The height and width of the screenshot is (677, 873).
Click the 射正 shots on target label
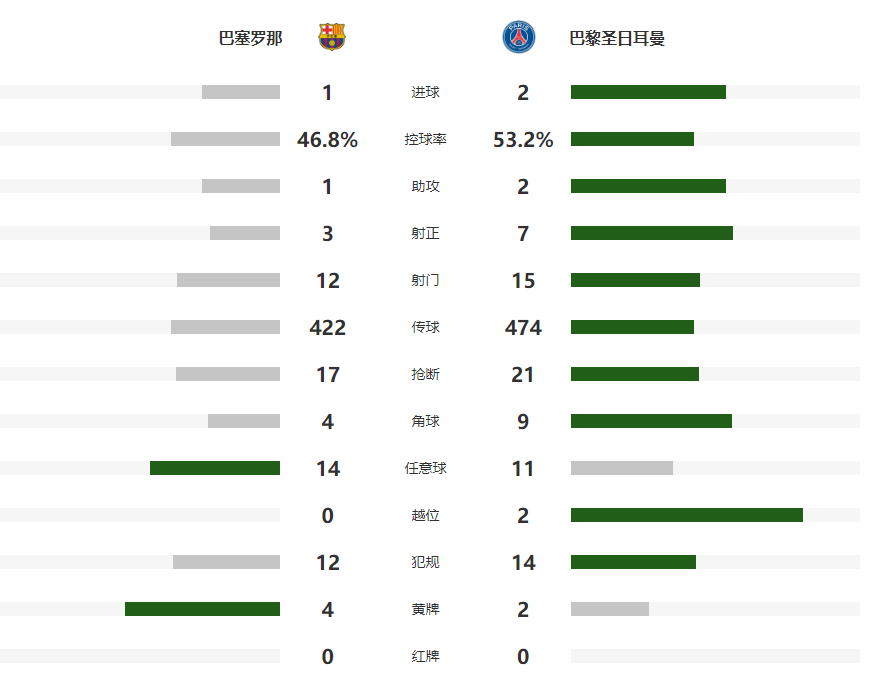(x=425, y=234)
